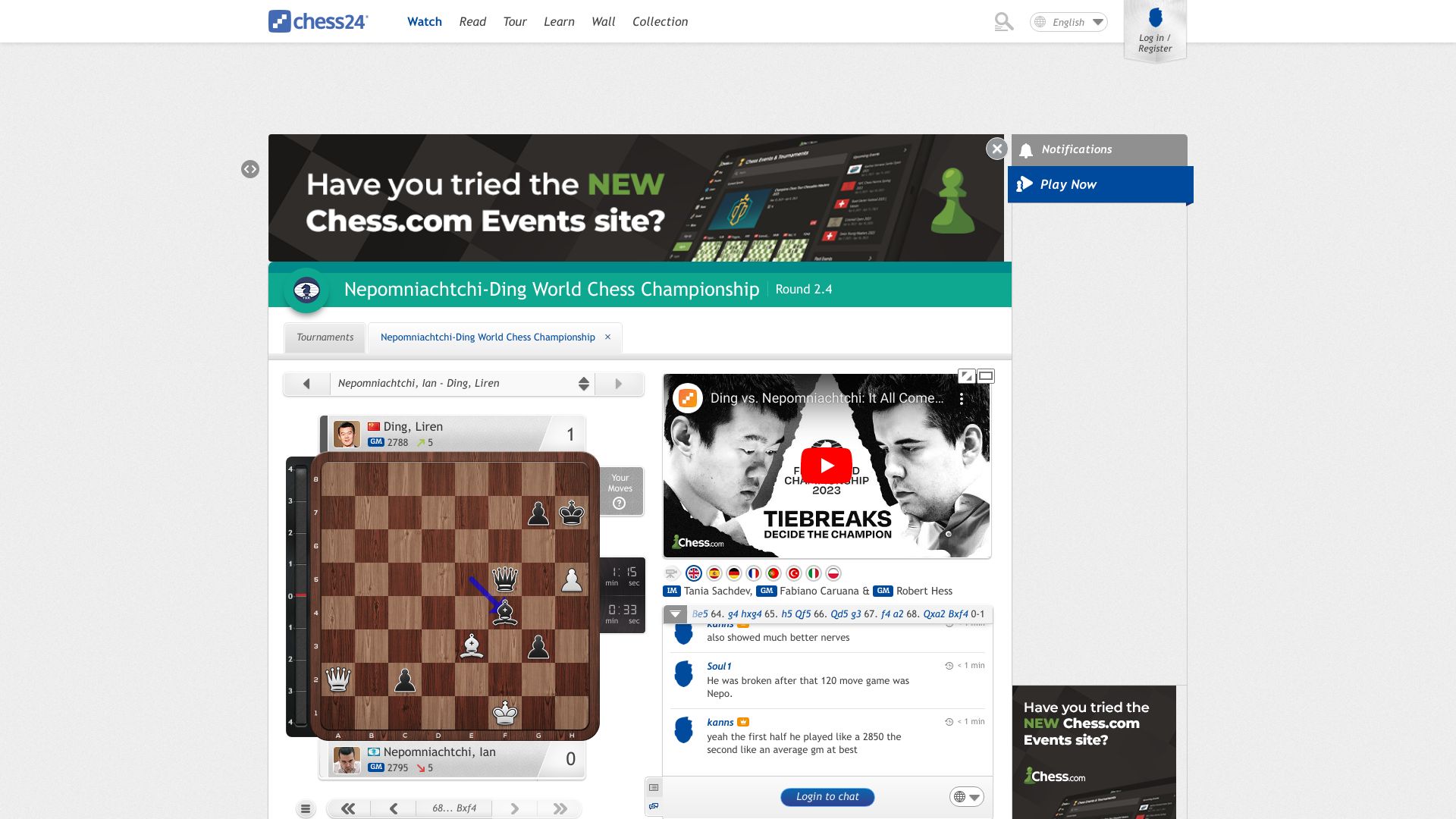The height and width of the screenshot is (819, 1456).
Task: Go to the next game arrow
Action: (x=619, y=384)
